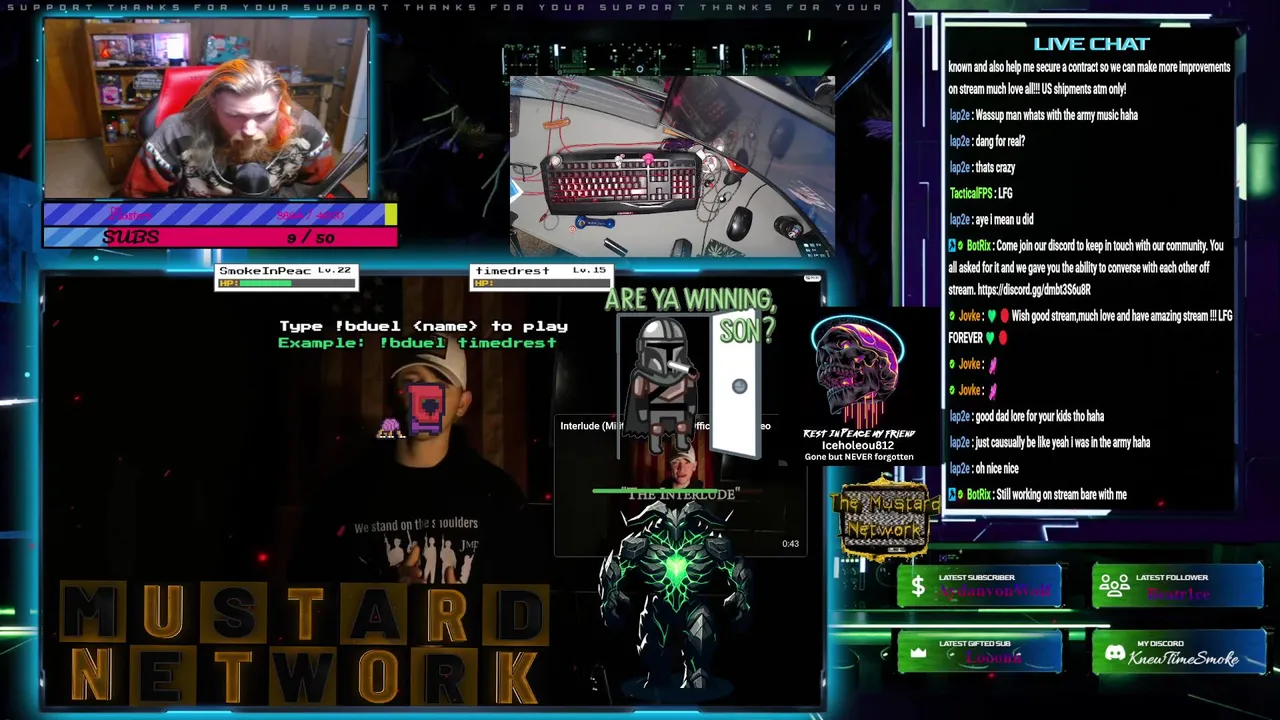This screenshot has width=1280, height=720.
Task: Click the latest subscriber name AydanvonWolf
Action: (995, 592)
